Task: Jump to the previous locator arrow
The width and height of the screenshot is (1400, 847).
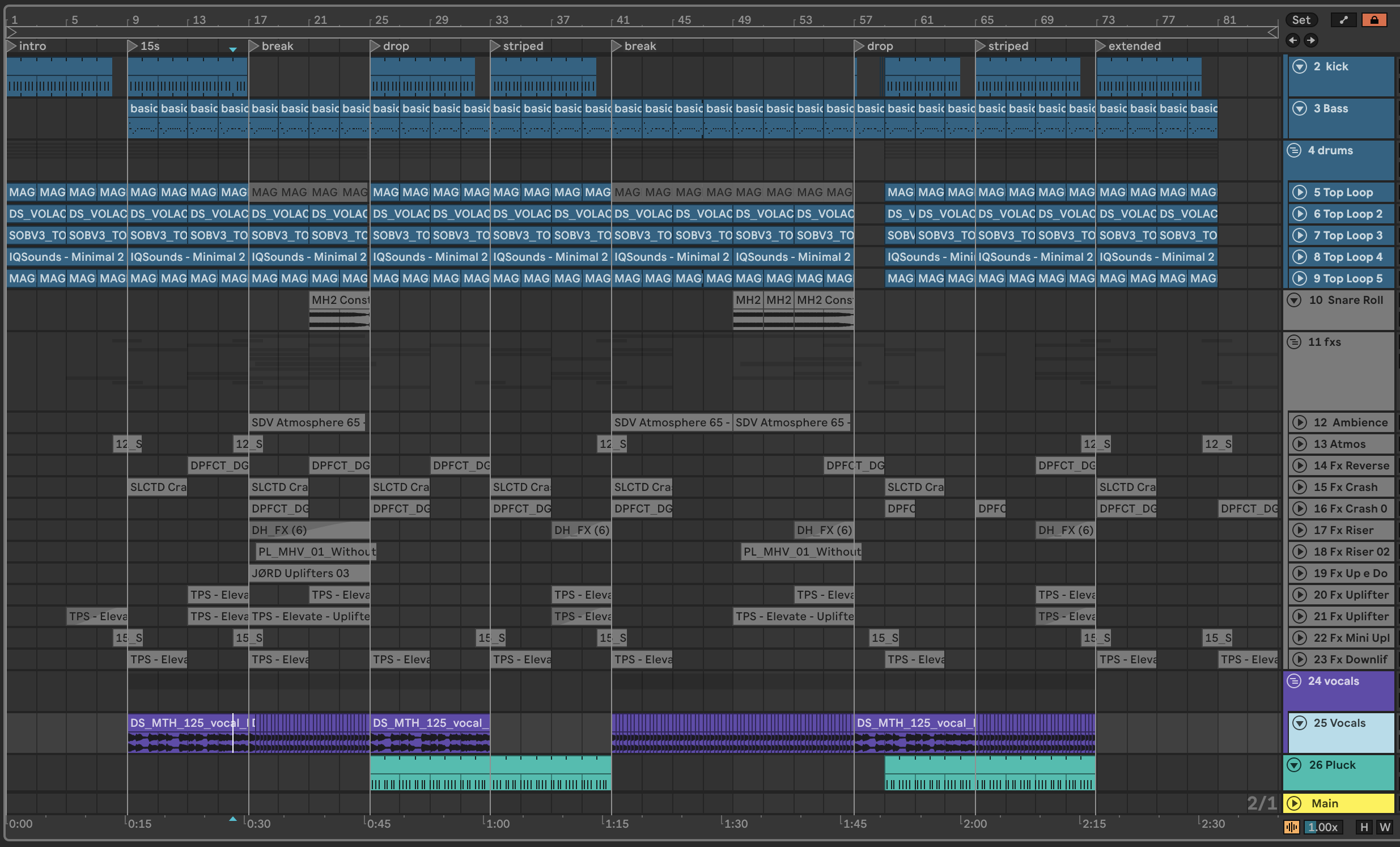Action: [1293, 40]
